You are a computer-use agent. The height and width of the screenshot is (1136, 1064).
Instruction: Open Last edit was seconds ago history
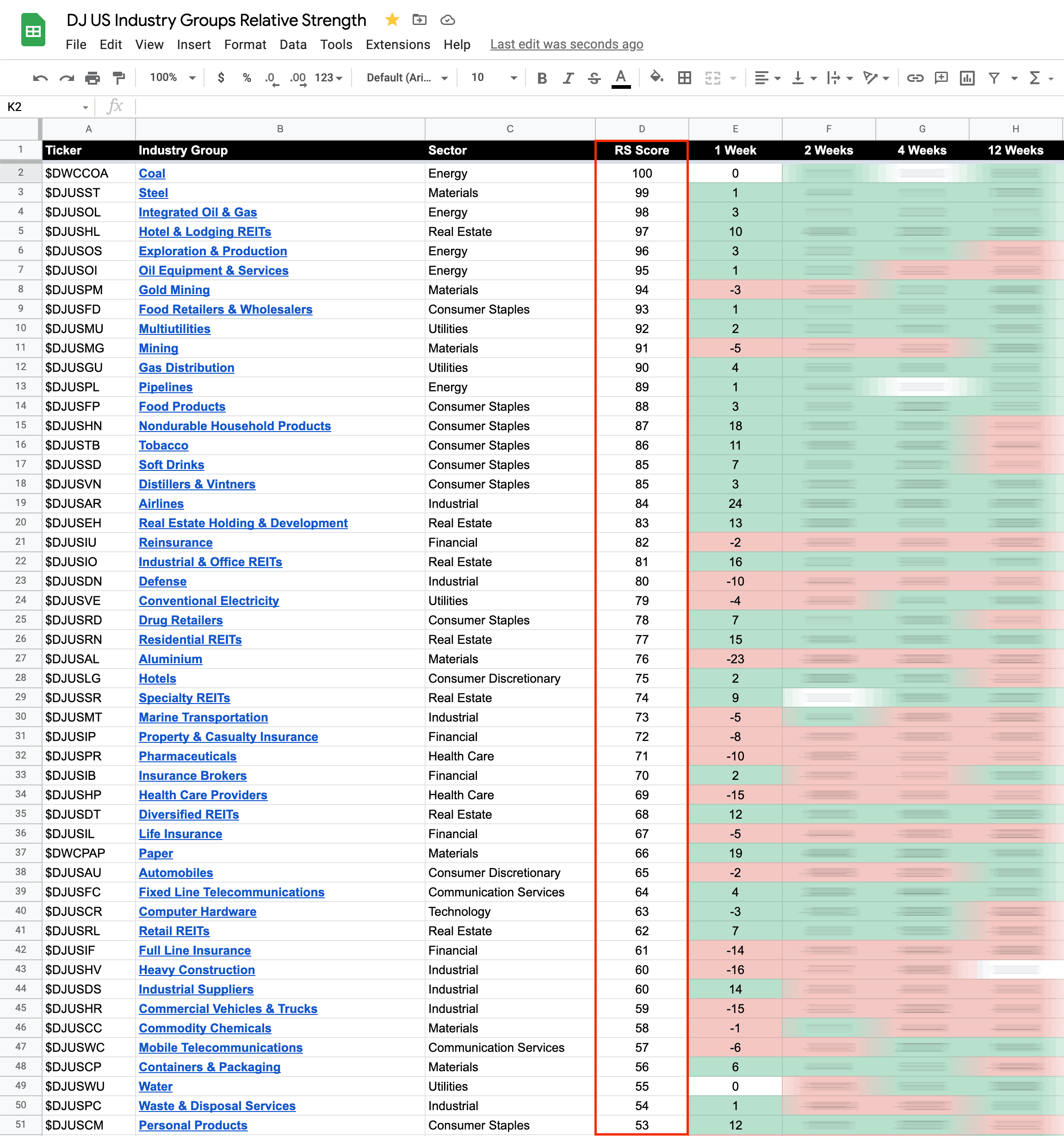(567, 44)
